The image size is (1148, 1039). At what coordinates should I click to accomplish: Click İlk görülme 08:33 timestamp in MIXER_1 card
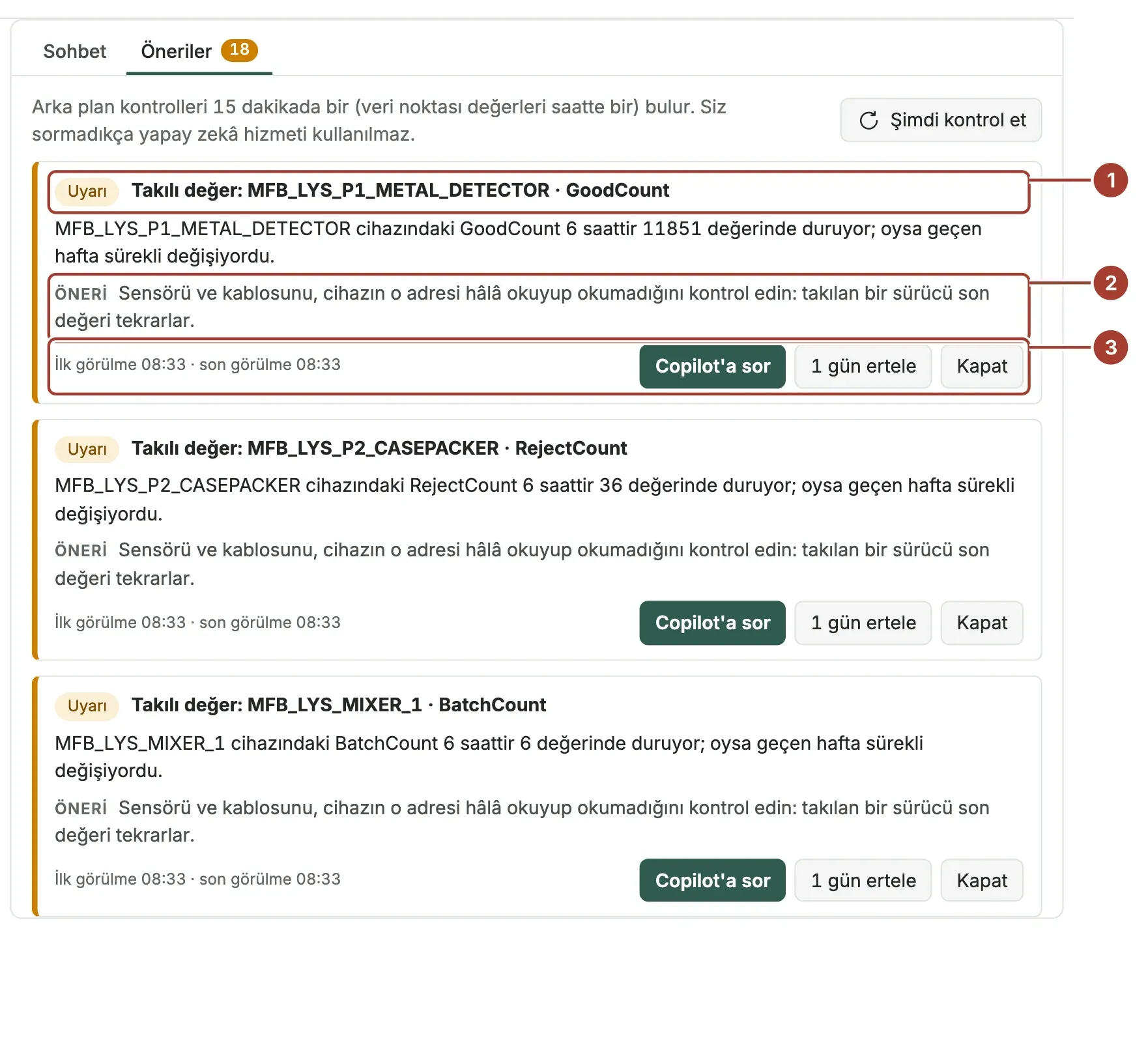click(x=120, y=879)
